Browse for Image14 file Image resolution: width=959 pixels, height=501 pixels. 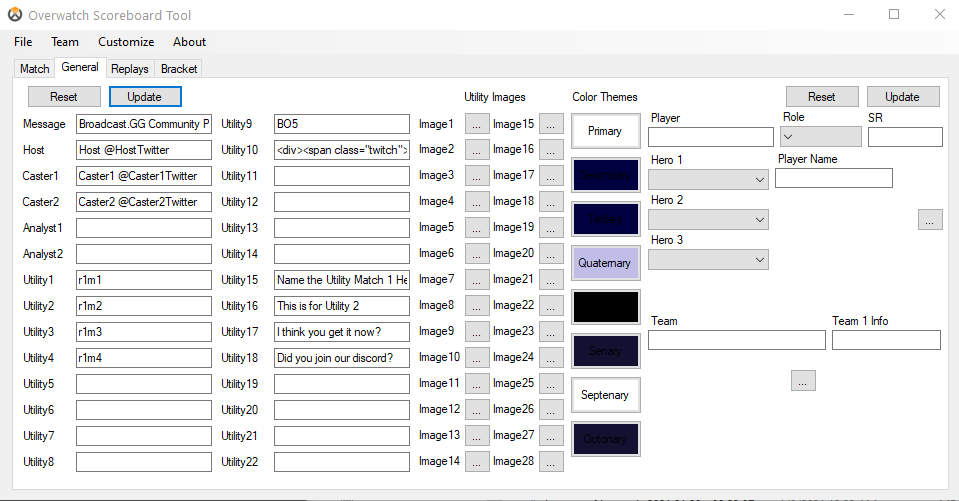point(477,461)
